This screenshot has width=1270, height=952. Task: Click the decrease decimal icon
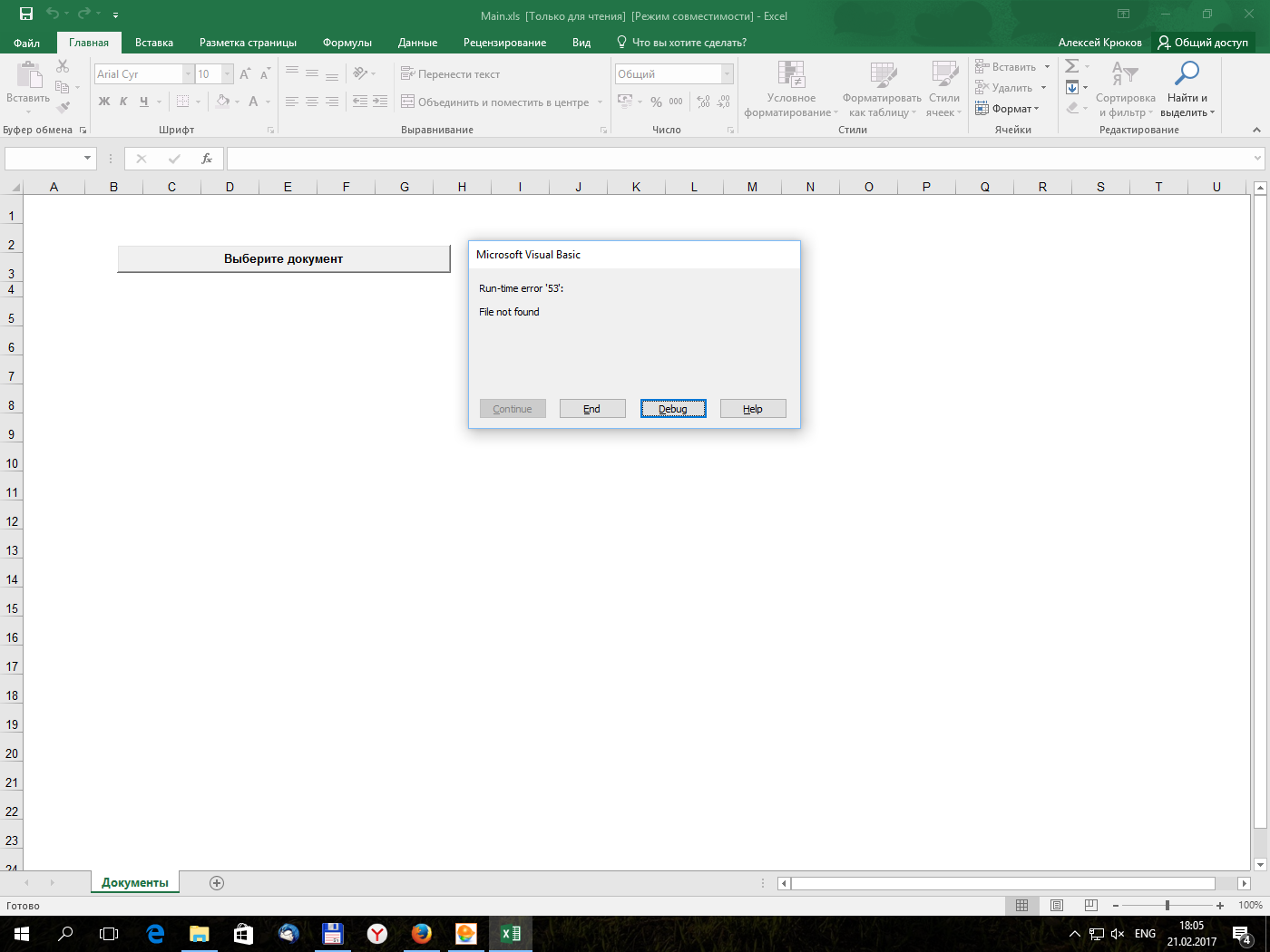pyautogui.click(x=723, y=102)
